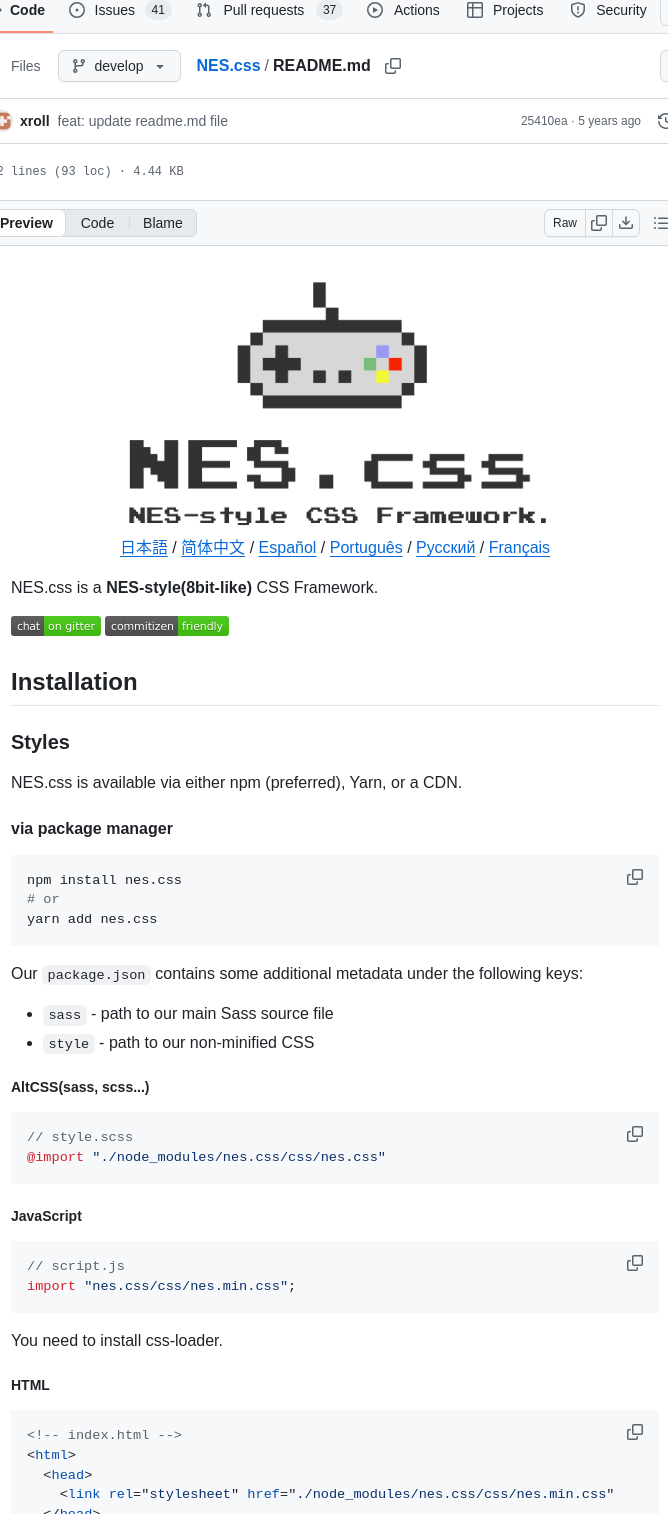668x1514 pixels.
Task: Copy the style.scss import snippet
Action: 635,1134
